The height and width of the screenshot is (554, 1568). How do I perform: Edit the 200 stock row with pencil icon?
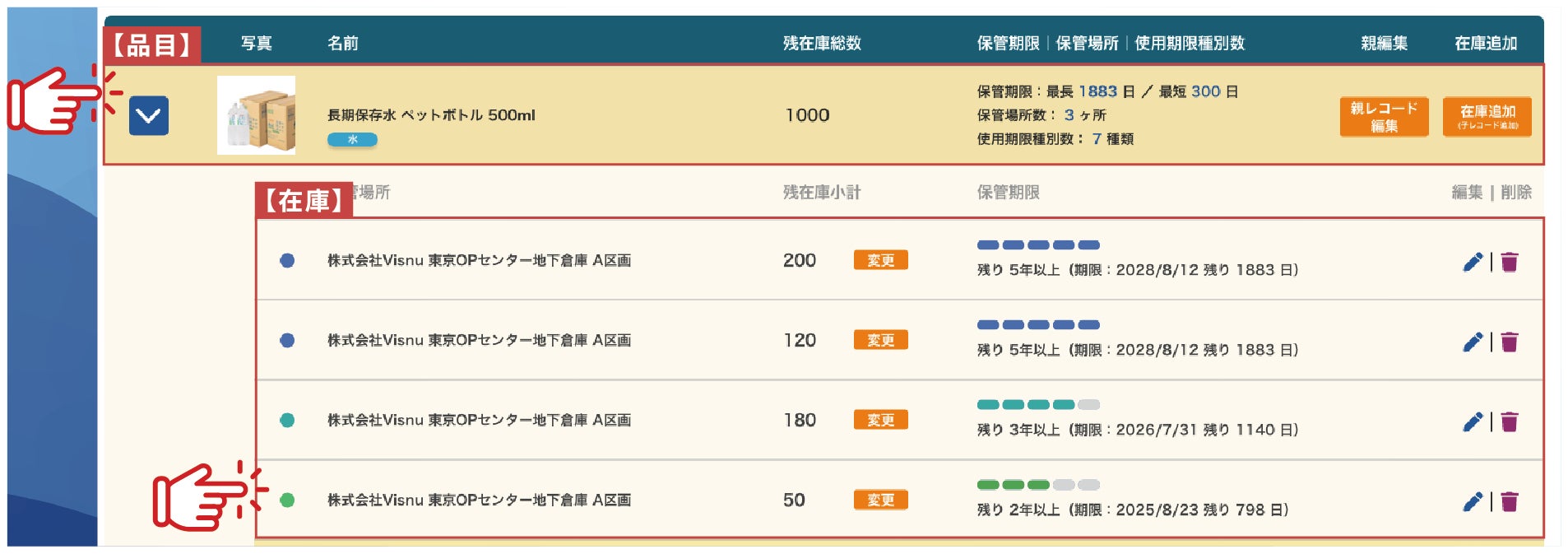click(1473, 262)
